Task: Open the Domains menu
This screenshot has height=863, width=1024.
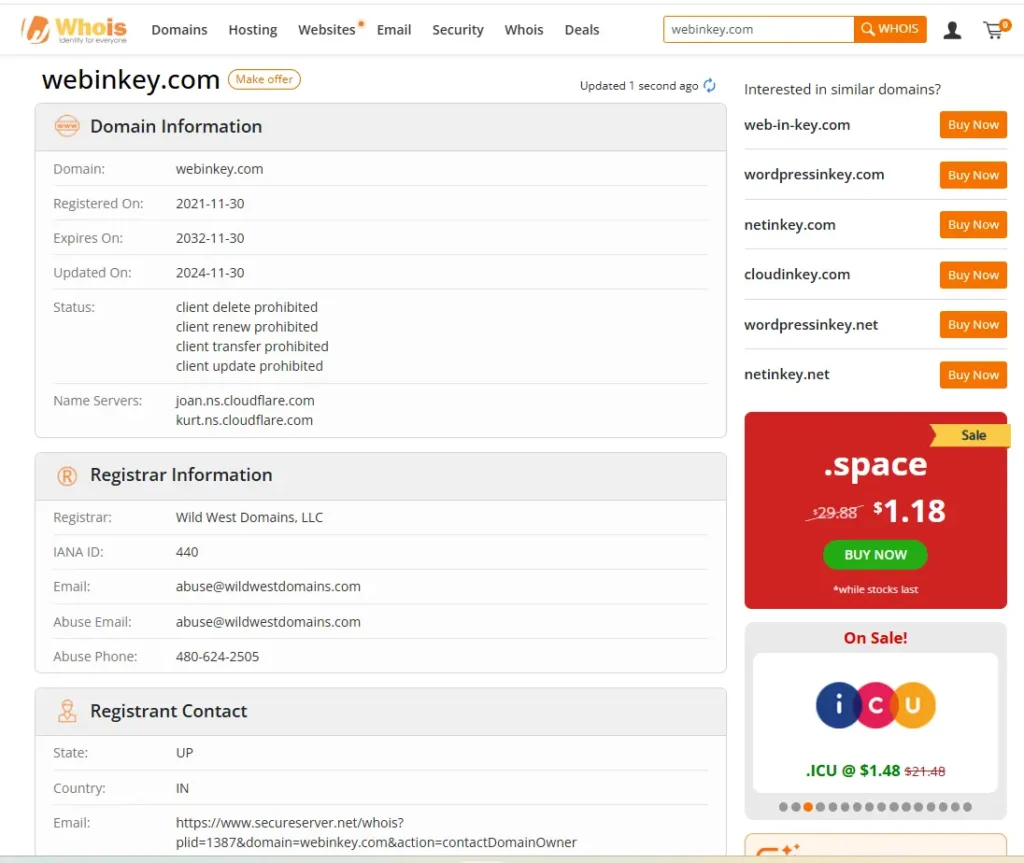Action: (x=179, y=30)
